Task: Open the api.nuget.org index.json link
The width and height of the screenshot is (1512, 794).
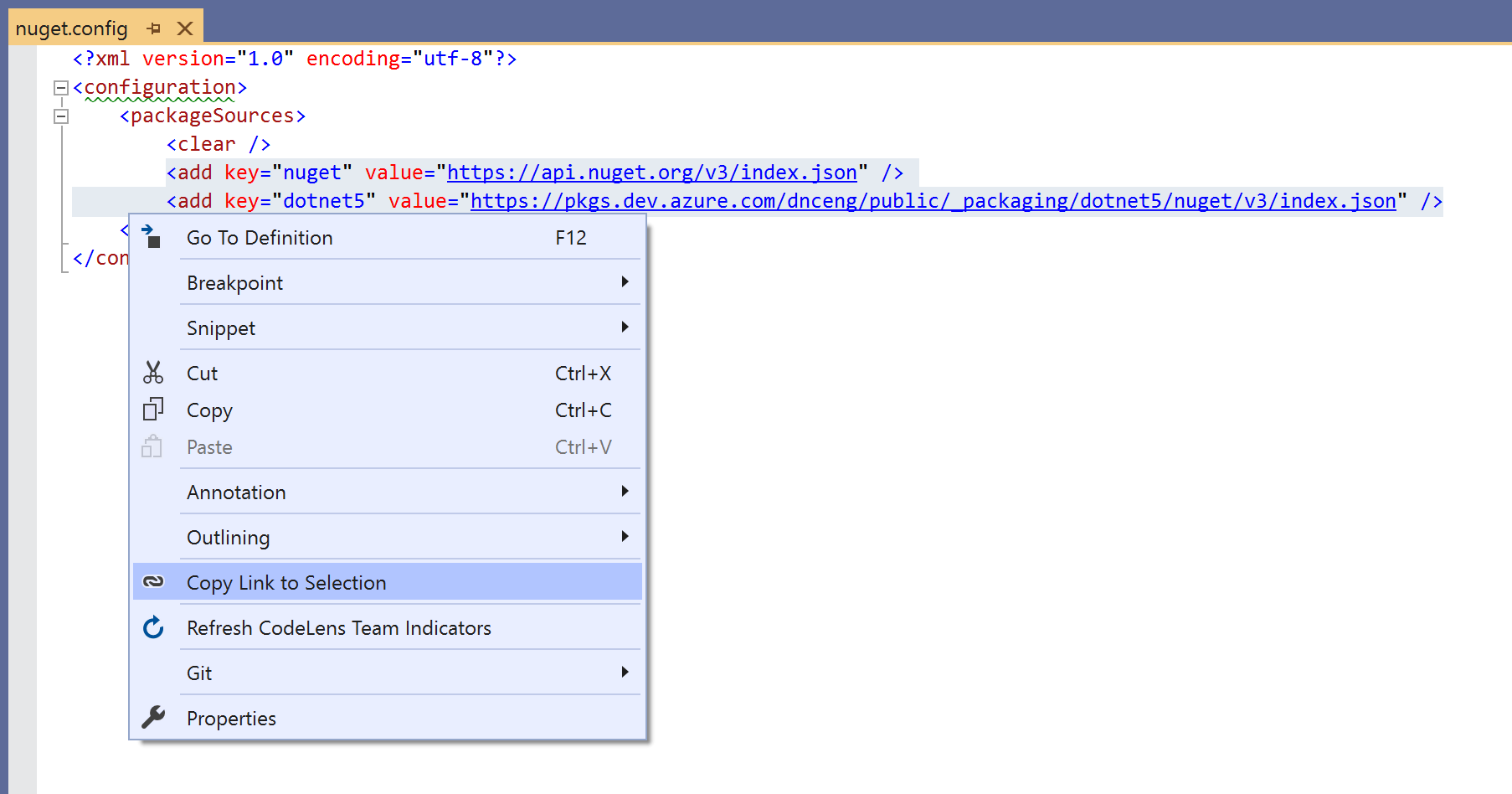Action: (652, 173)
